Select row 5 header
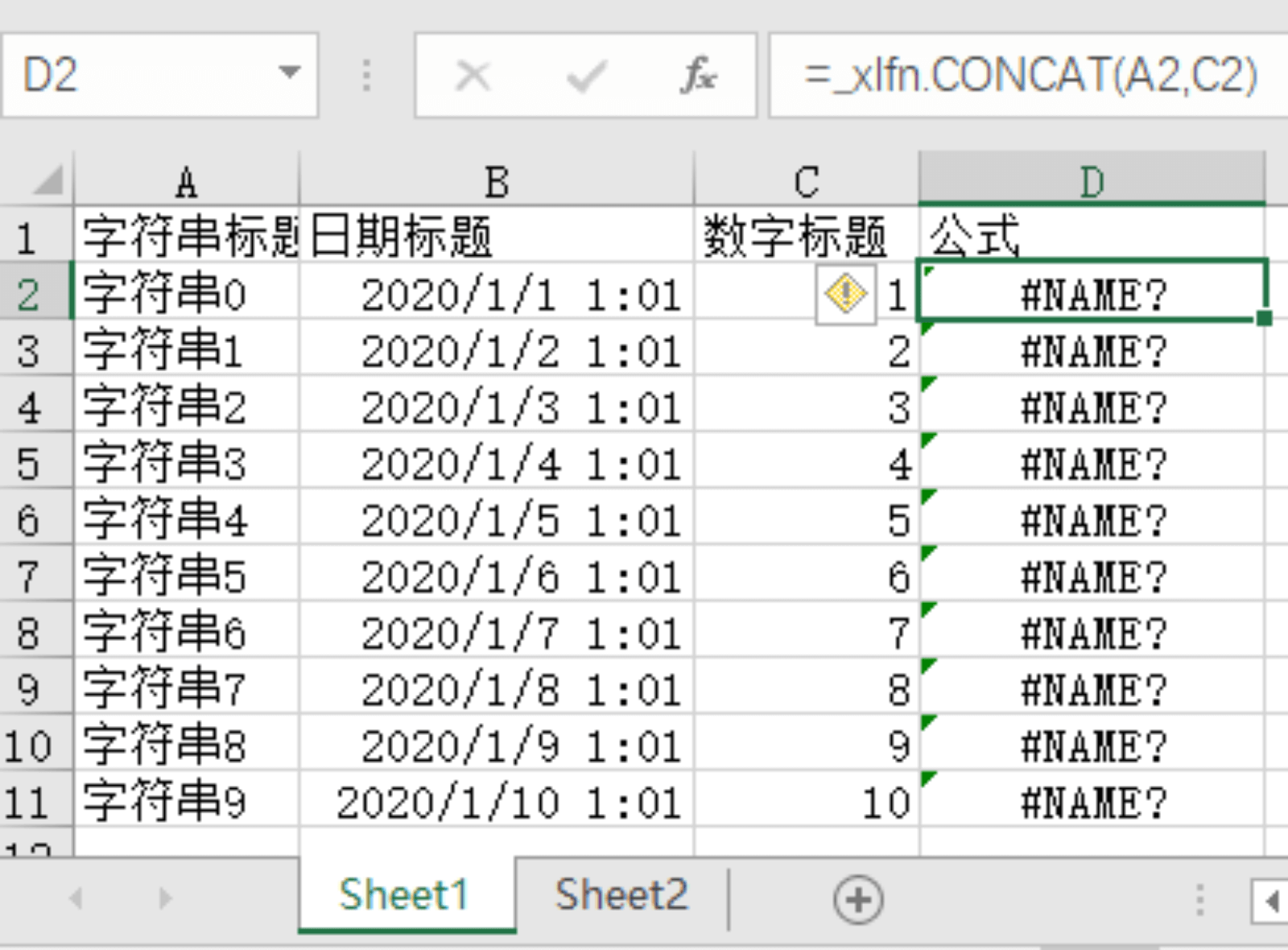This screenshot has width=1288, height=950. (29, 464)
